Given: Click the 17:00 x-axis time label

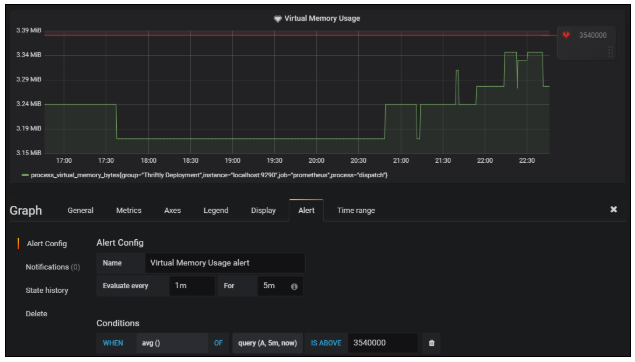Looking at the screenshot, I should click(x=64, y=161).
